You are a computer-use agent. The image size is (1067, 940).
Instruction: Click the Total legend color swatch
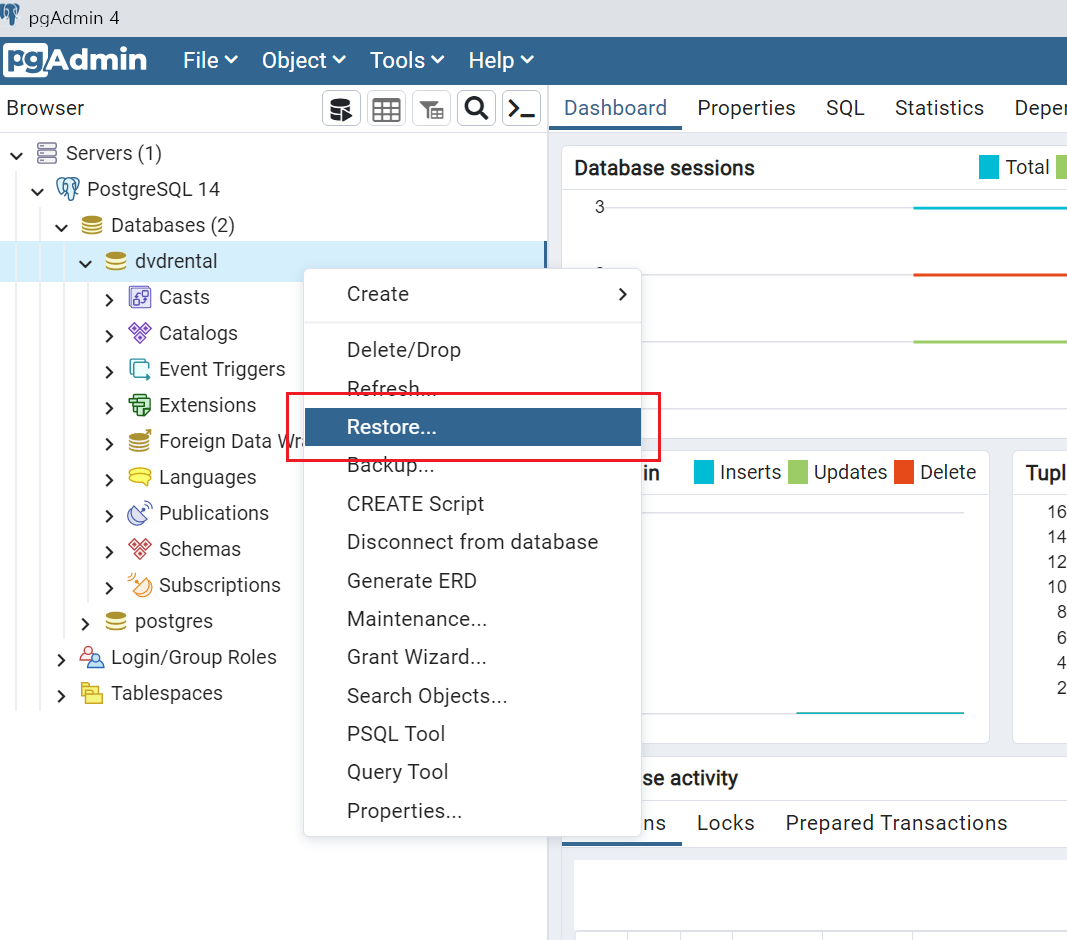(989, 167)
